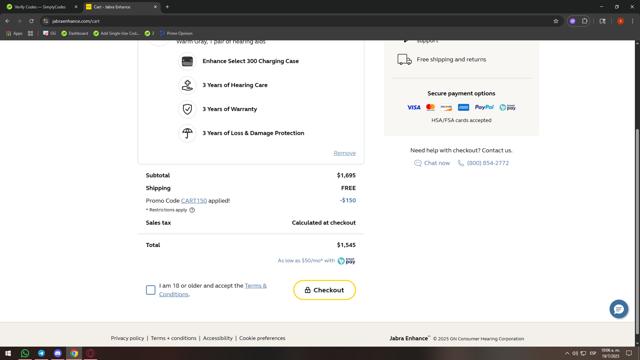Open the Windows Start menu
The image size is (640, 360).
8,353
